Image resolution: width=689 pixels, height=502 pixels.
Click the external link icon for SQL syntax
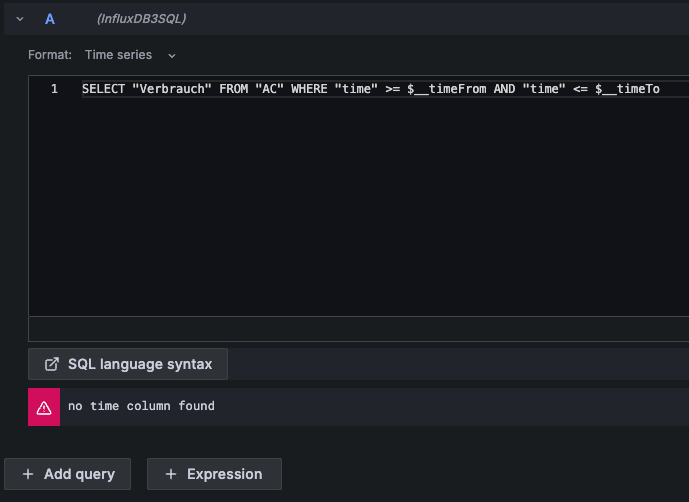52,364
